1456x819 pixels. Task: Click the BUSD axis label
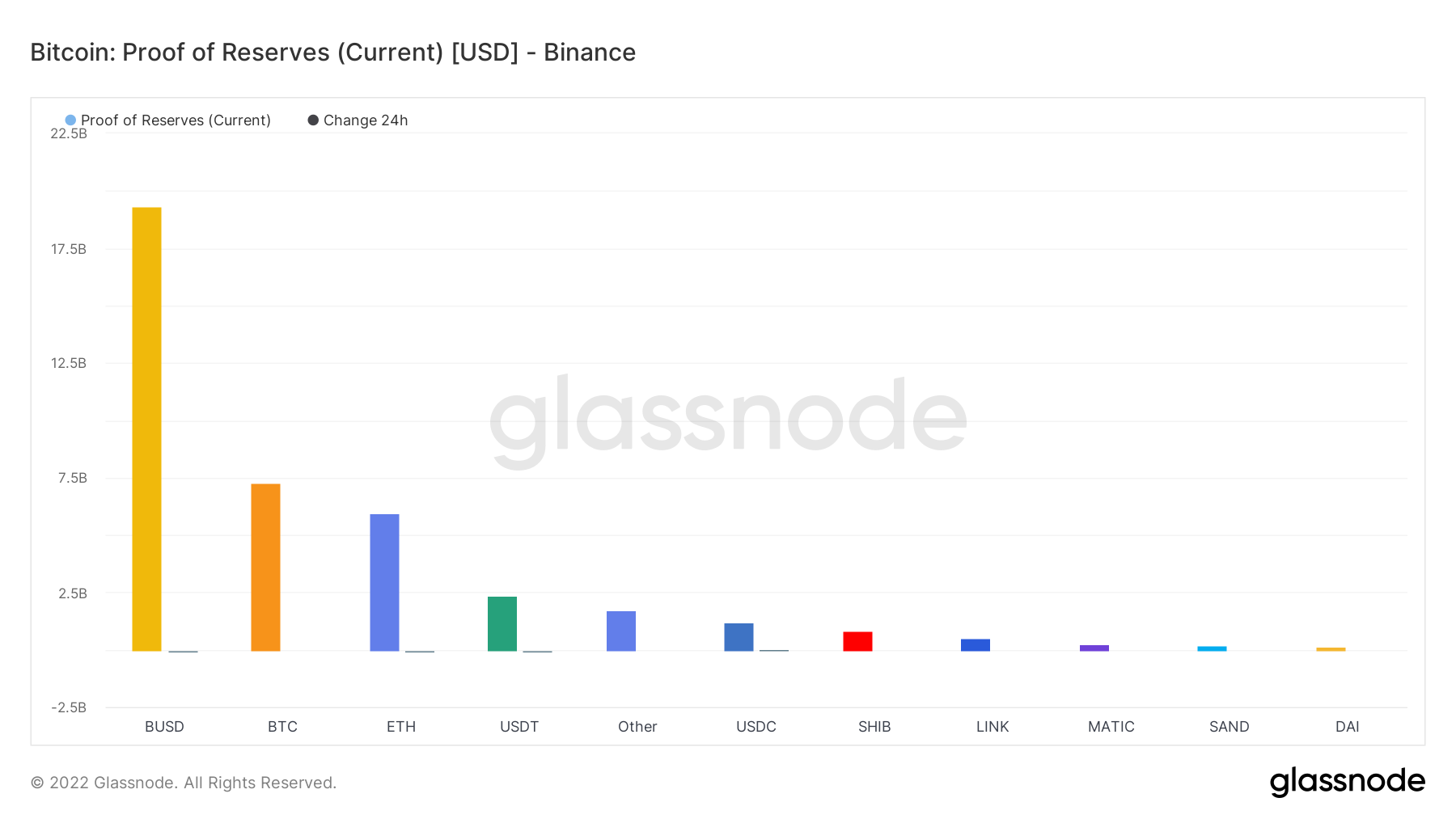(x=164, y=727)
